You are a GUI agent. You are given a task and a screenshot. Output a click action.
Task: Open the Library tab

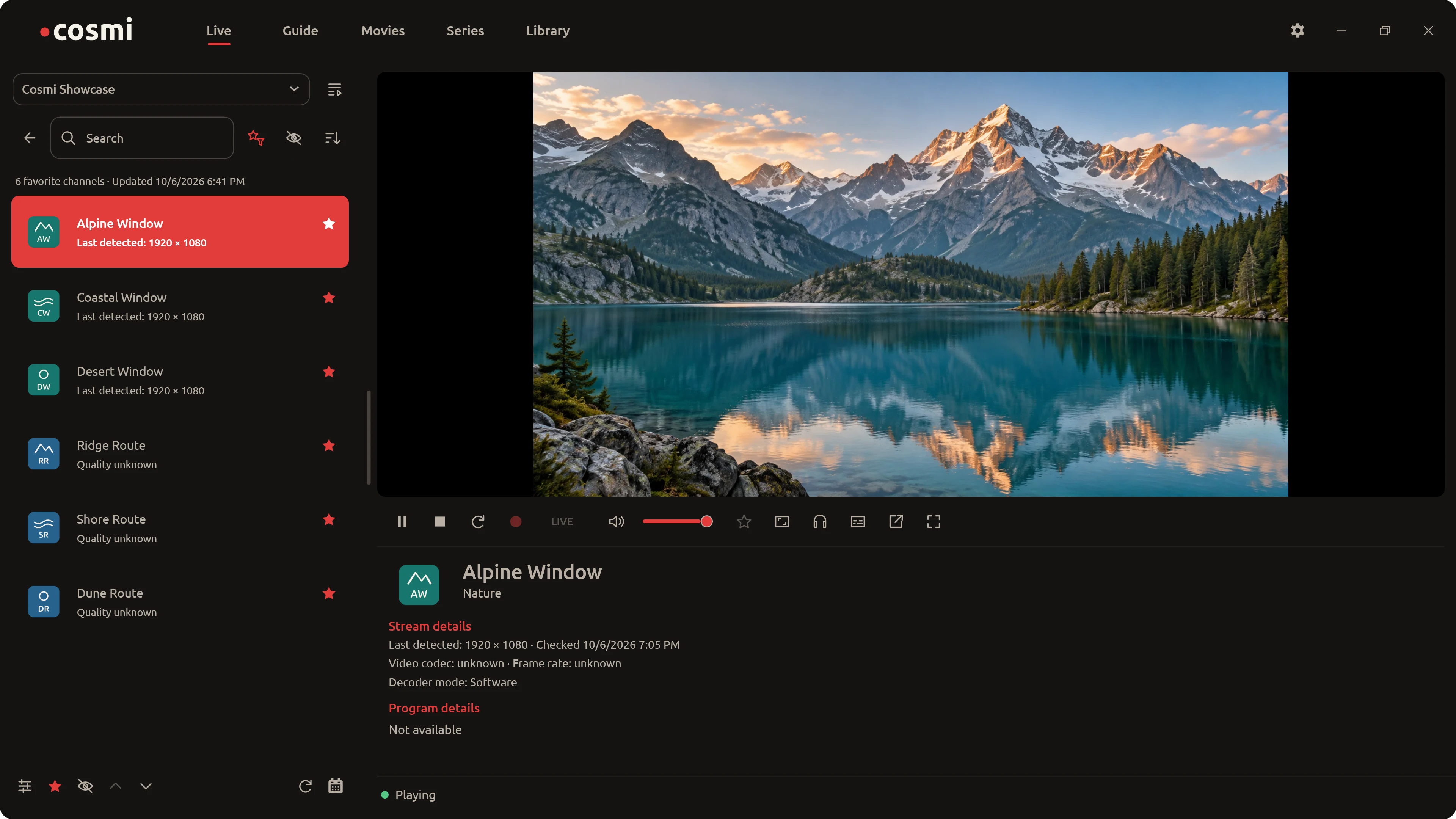click(548, 30)
